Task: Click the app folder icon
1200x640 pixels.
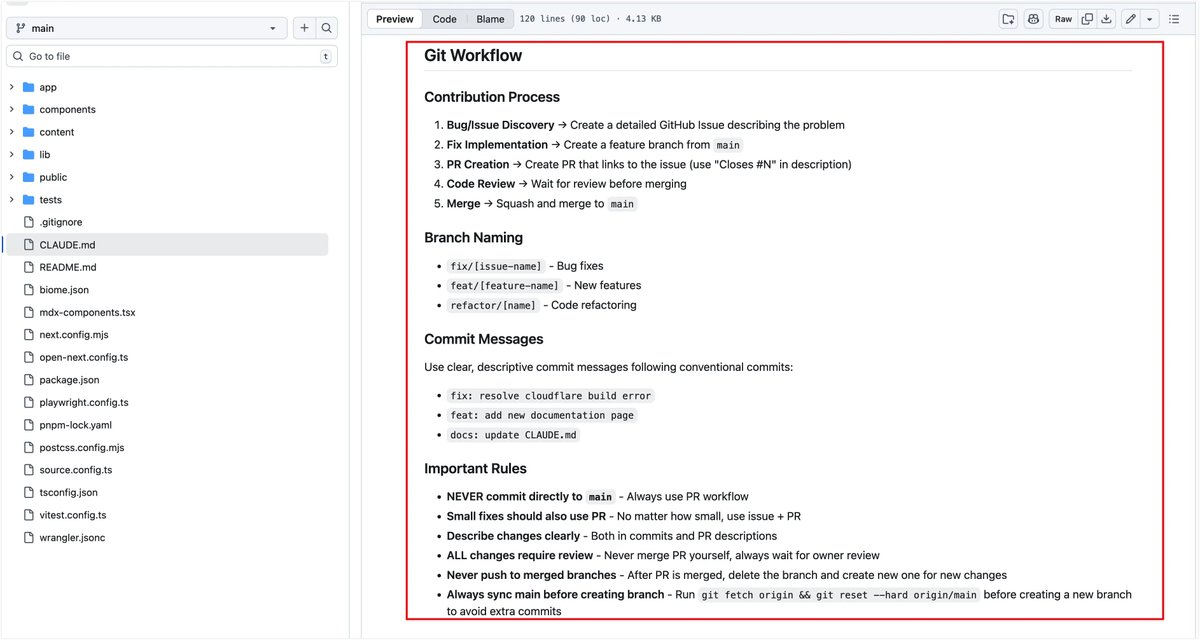Action: [x=28, y=87]
